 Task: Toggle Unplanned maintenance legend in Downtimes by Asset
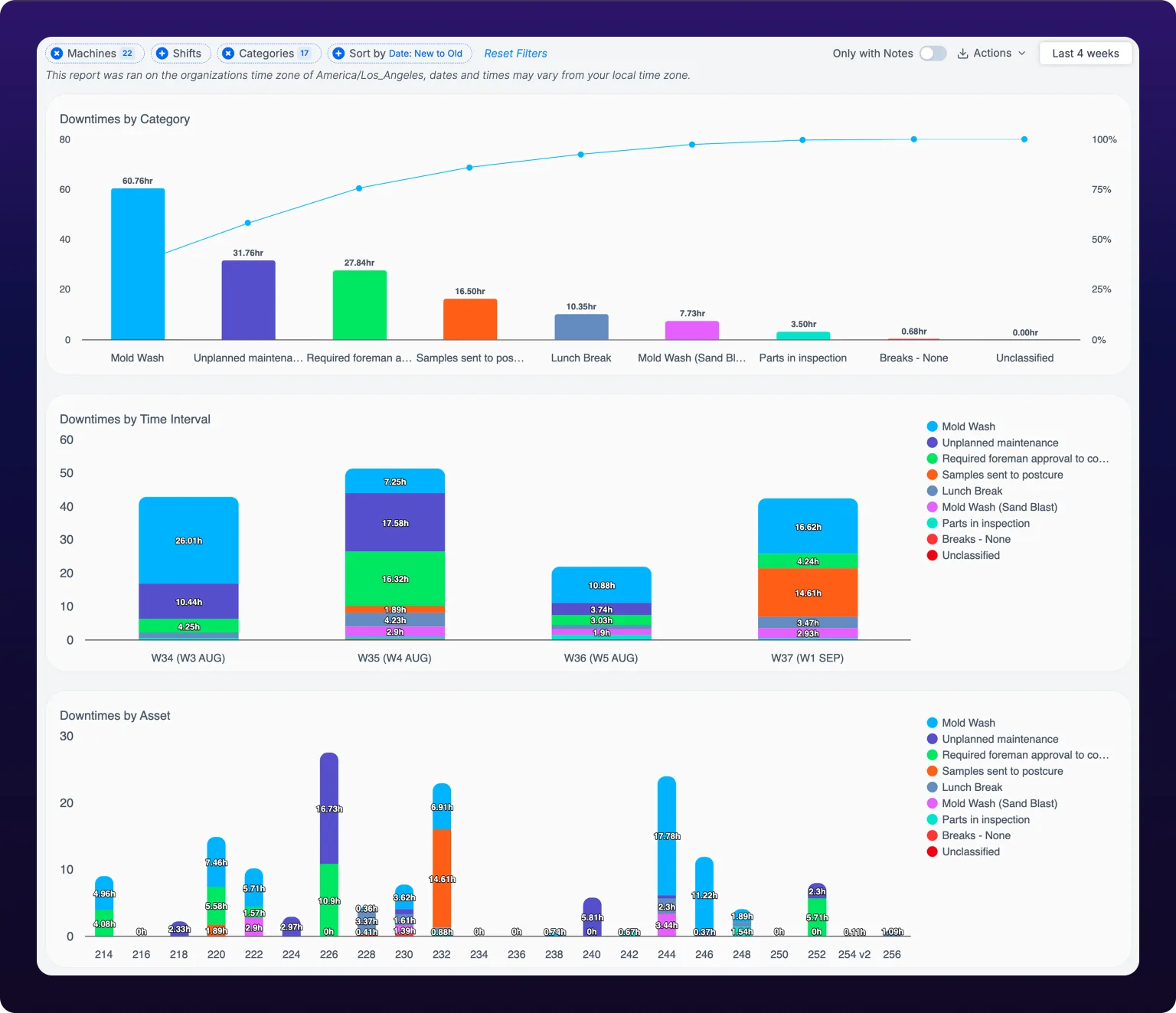992,739
